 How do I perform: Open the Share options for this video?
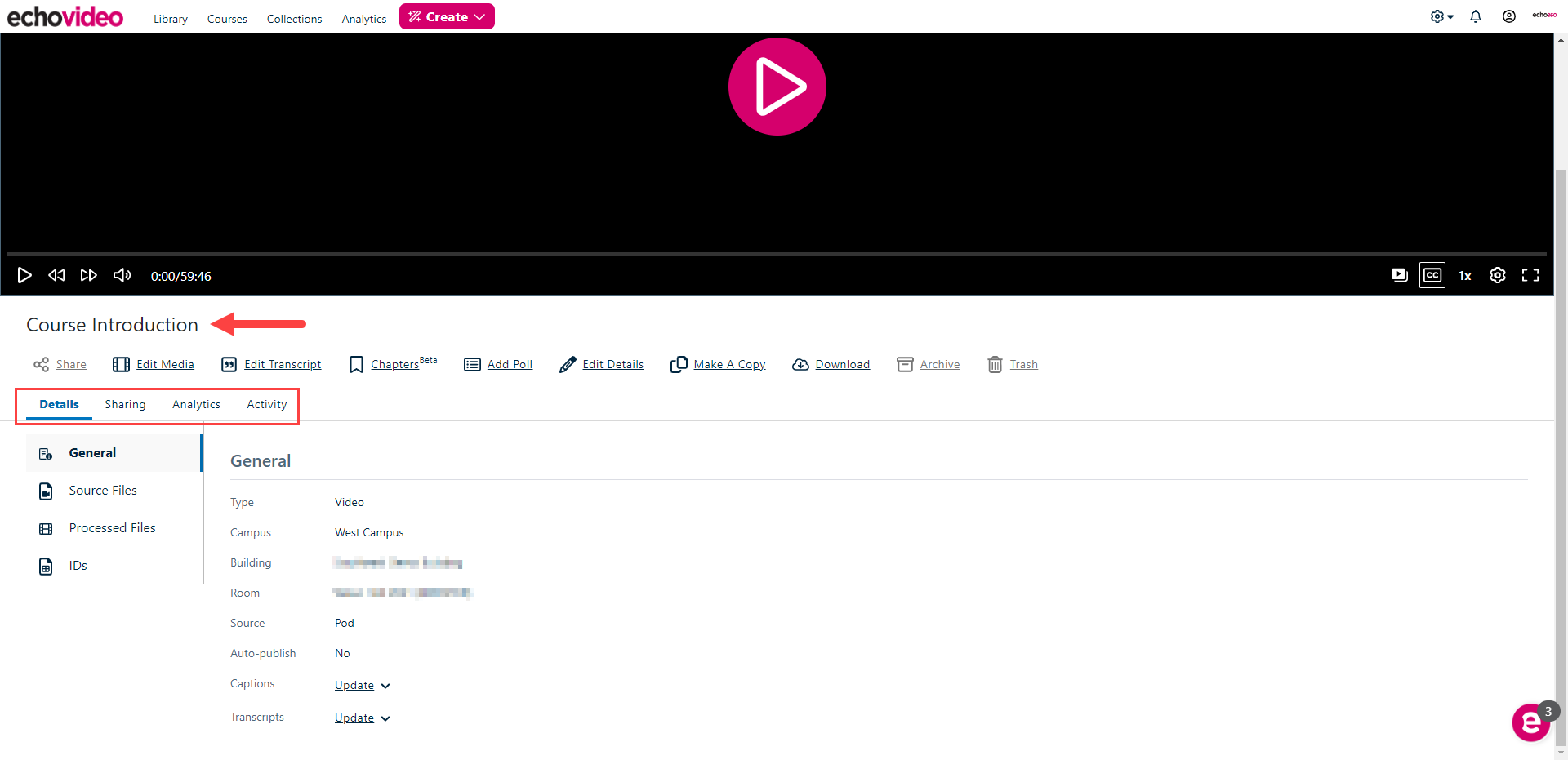point(69,364)
